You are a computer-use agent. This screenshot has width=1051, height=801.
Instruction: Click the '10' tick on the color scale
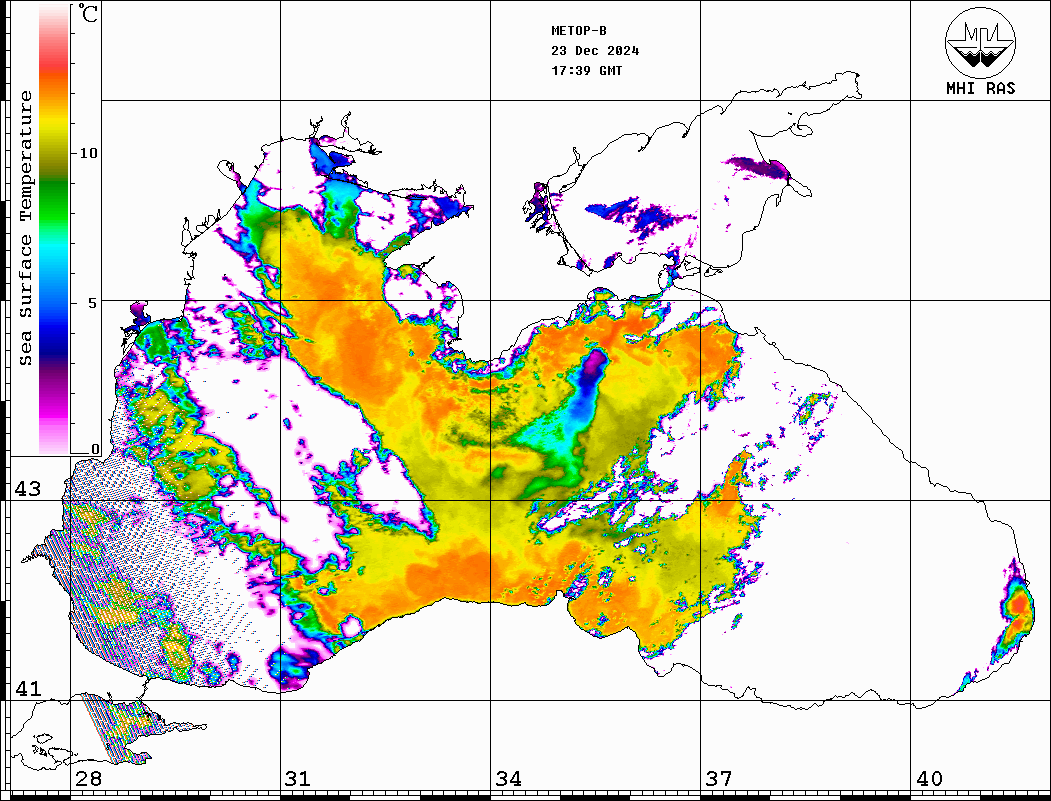click(88, 153)
